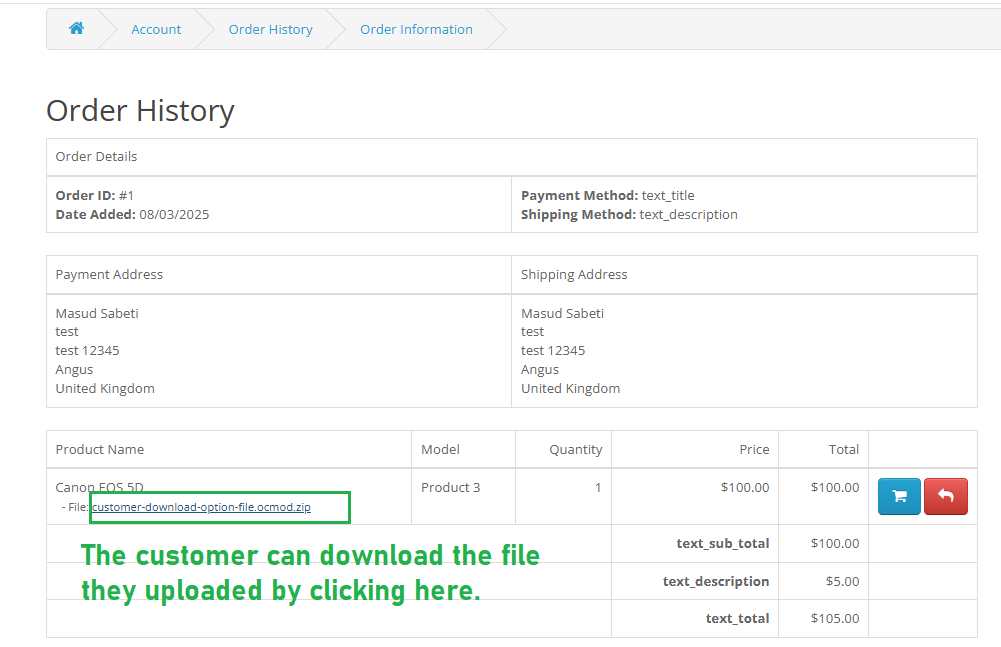1001x647 pixels.
Task: Click the Payment Address column header
Action: click(x=109, y=274)
